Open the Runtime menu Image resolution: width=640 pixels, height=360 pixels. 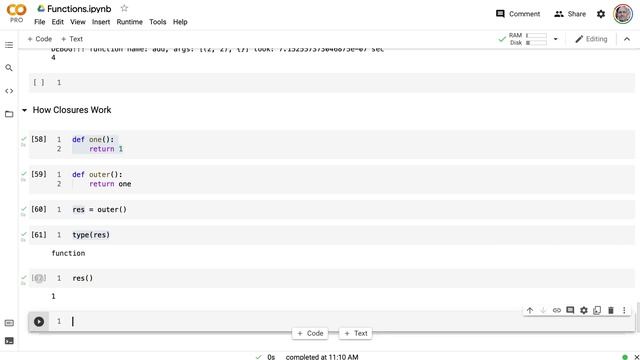[x=129, y=22]
